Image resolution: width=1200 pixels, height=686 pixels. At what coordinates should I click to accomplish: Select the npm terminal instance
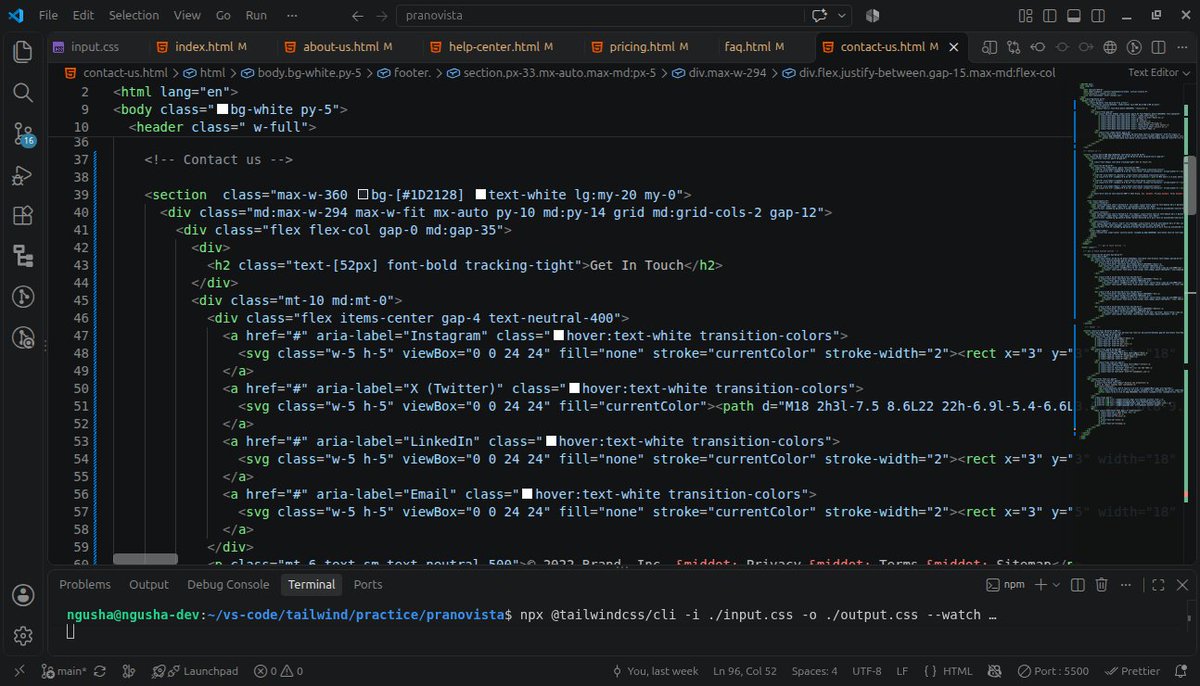click(1006, 585)
